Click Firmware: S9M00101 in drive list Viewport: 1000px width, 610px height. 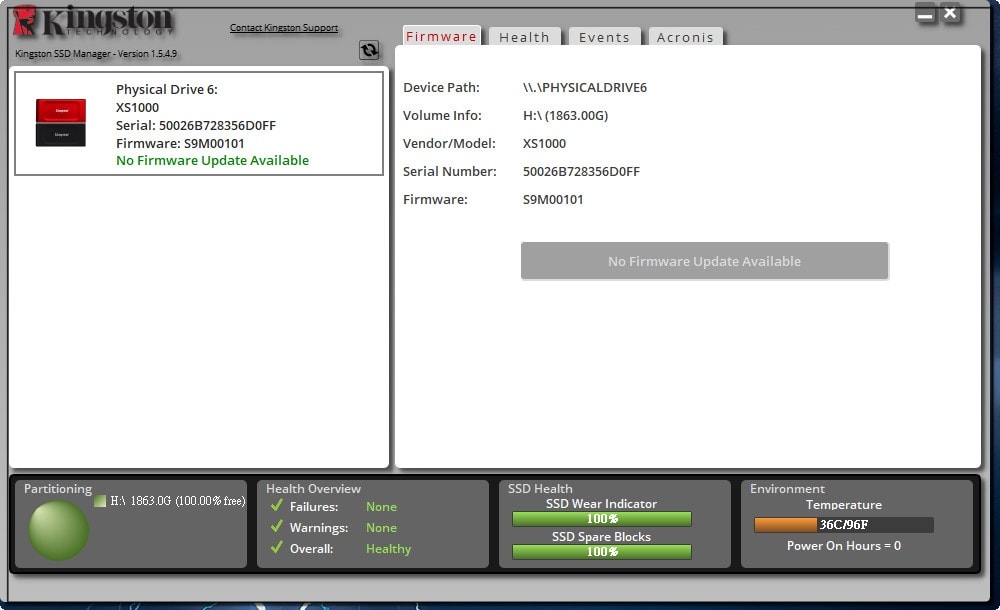coord(180,143)
